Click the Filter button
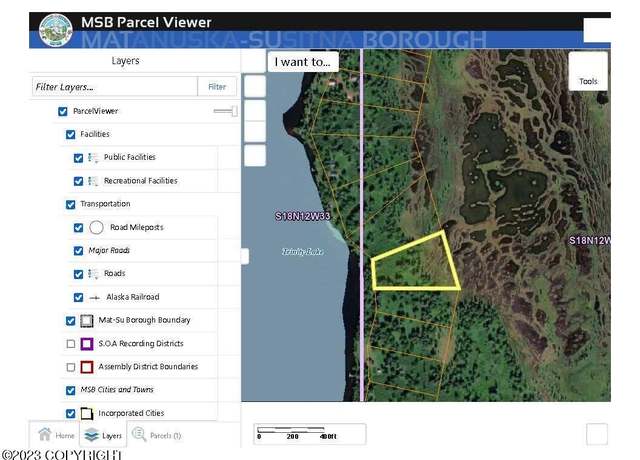The image size is (640, 460). tap(217, 87)
